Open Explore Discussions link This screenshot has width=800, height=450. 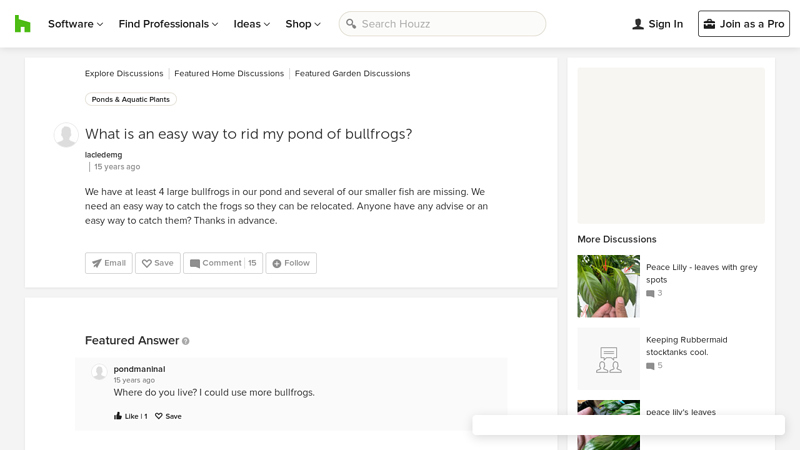(x=124, y=73)
